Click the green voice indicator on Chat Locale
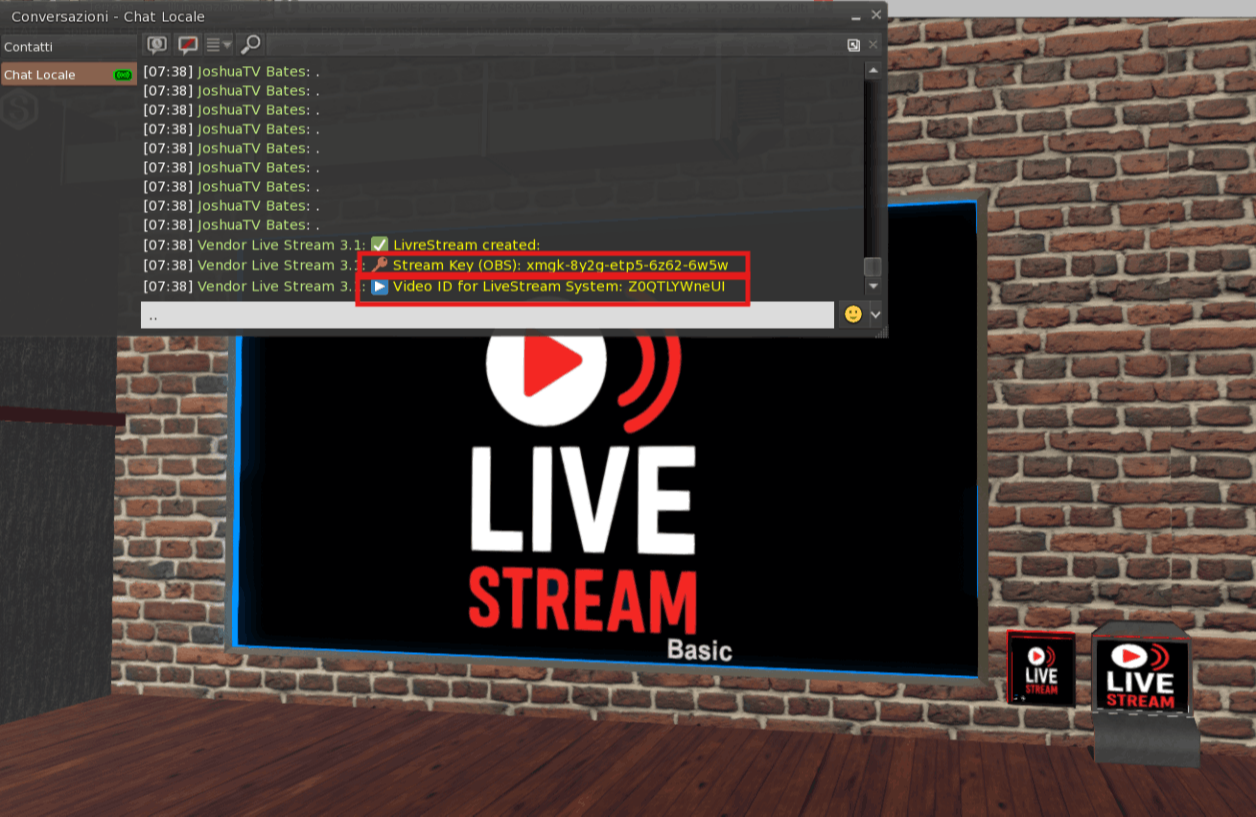This screenshot has width=1256, height=817. (x=123, y=75)
